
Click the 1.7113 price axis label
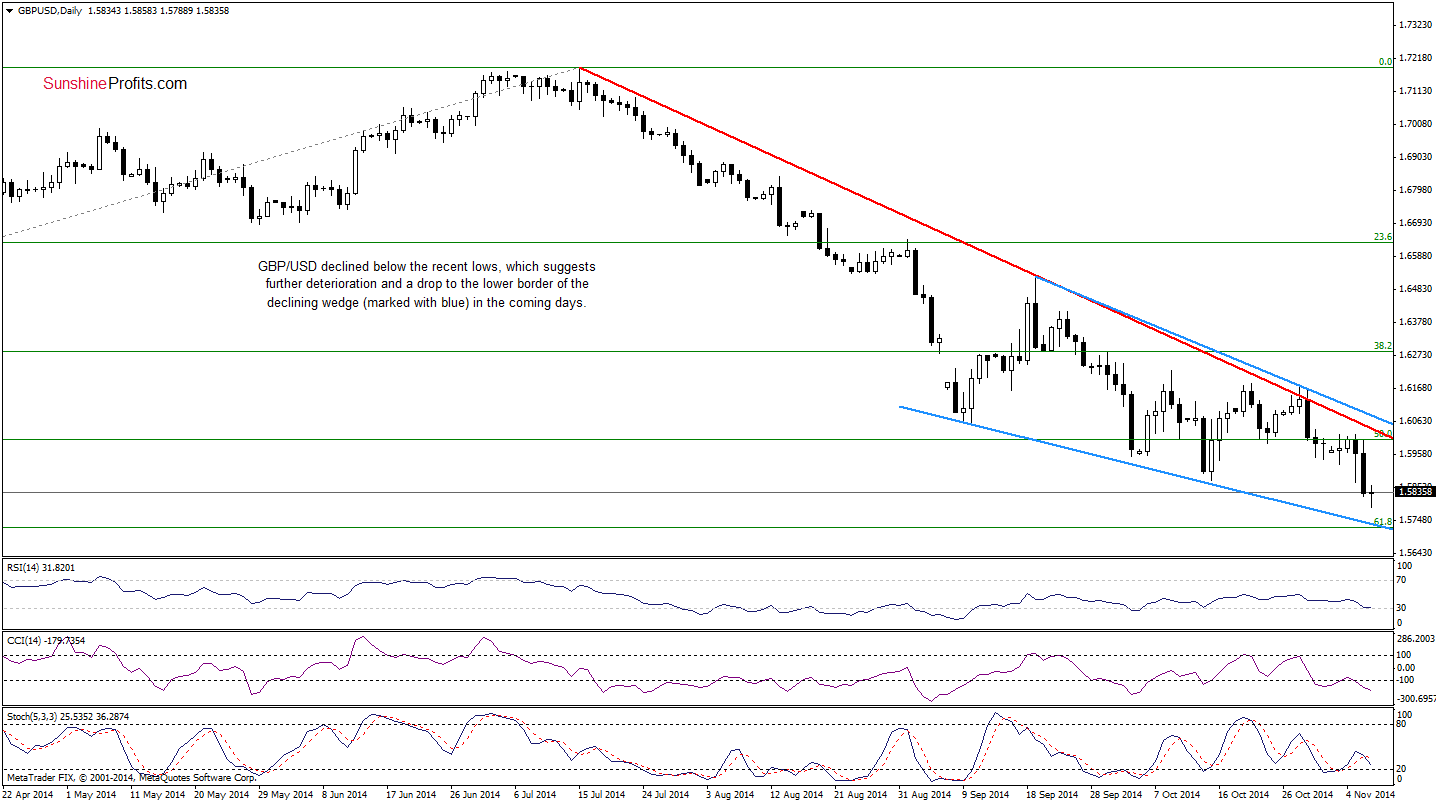click(1415, 90)
